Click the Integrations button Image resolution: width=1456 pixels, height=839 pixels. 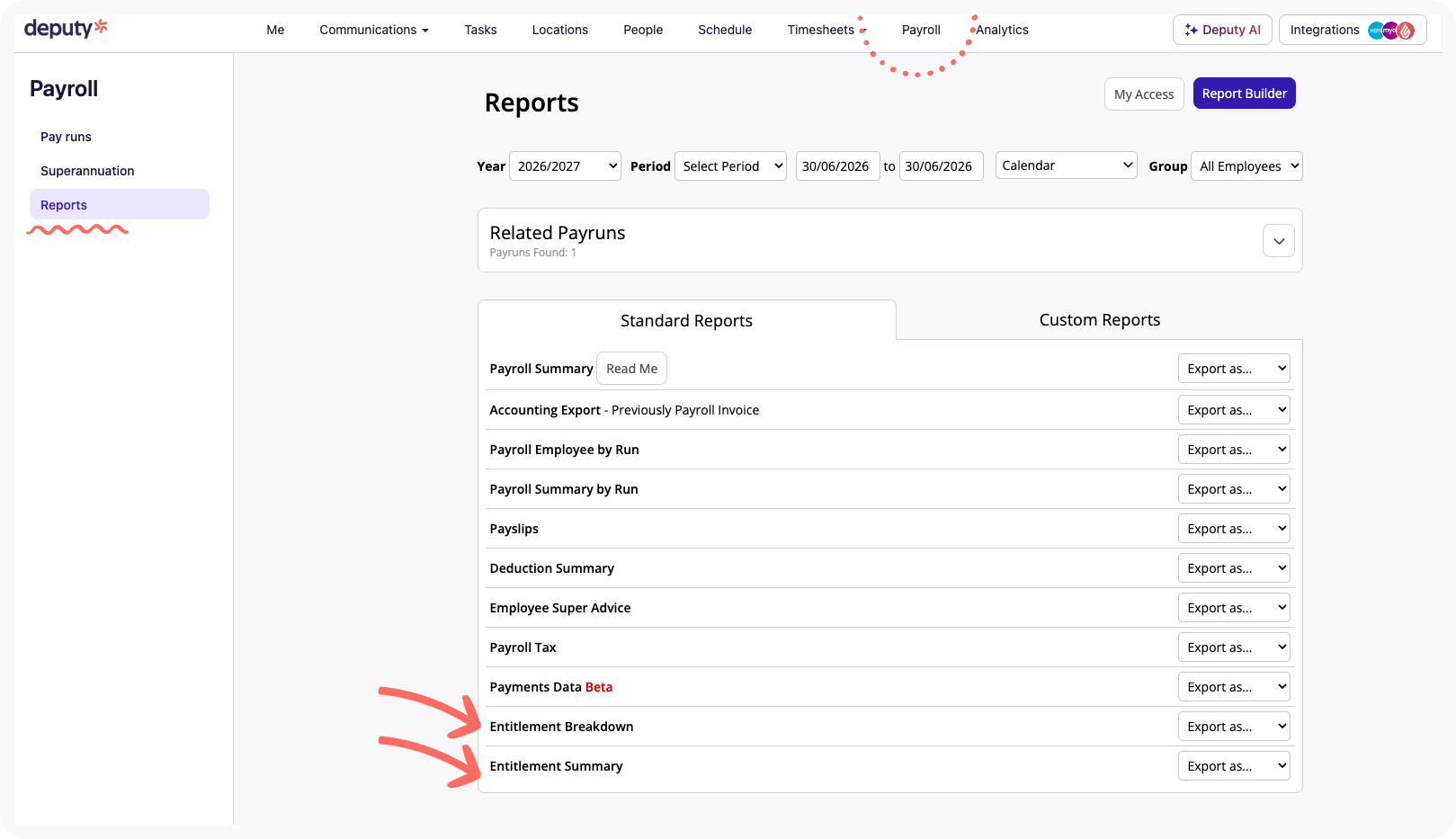1353,30
